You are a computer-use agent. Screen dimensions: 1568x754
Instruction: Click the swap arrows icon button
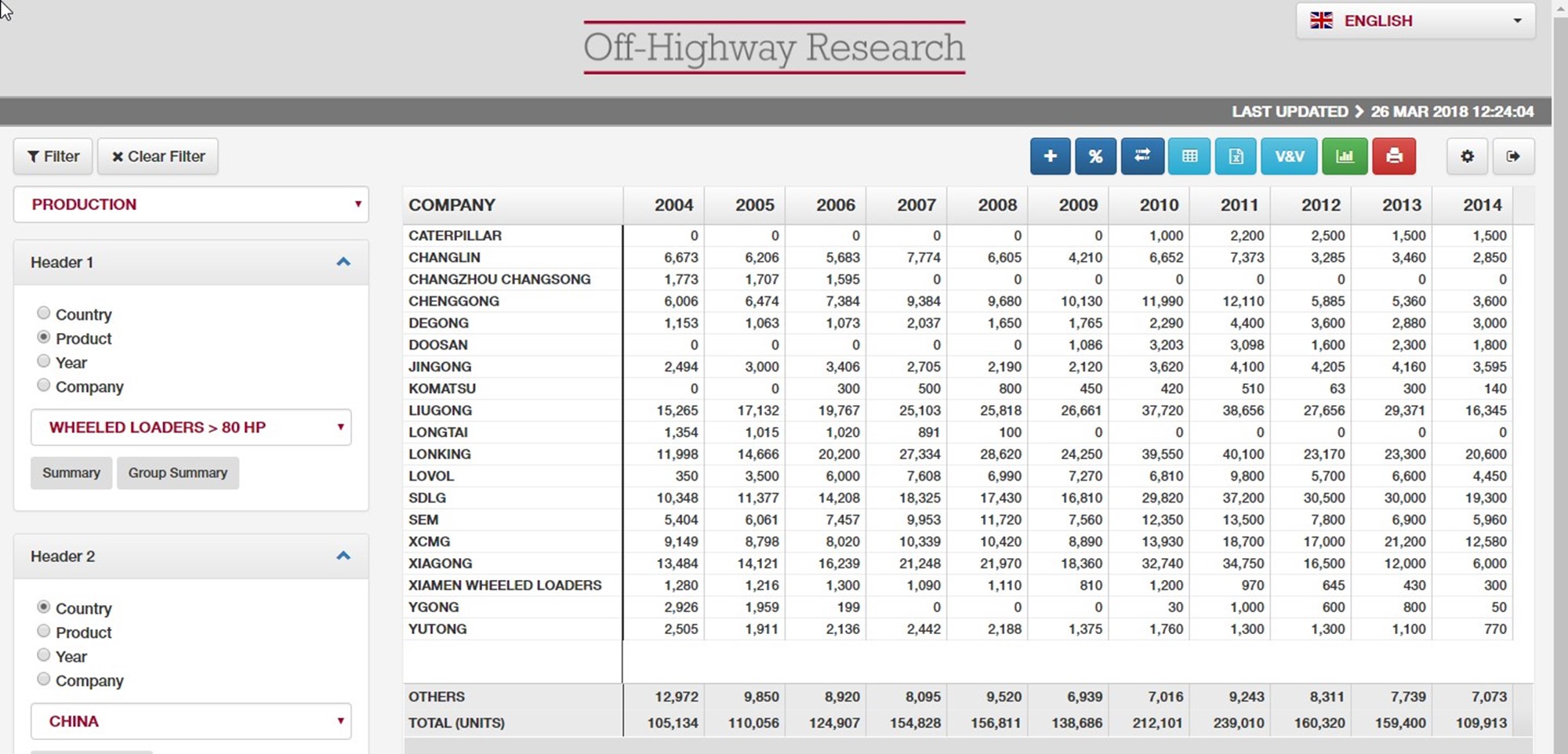pos(1142,156)
